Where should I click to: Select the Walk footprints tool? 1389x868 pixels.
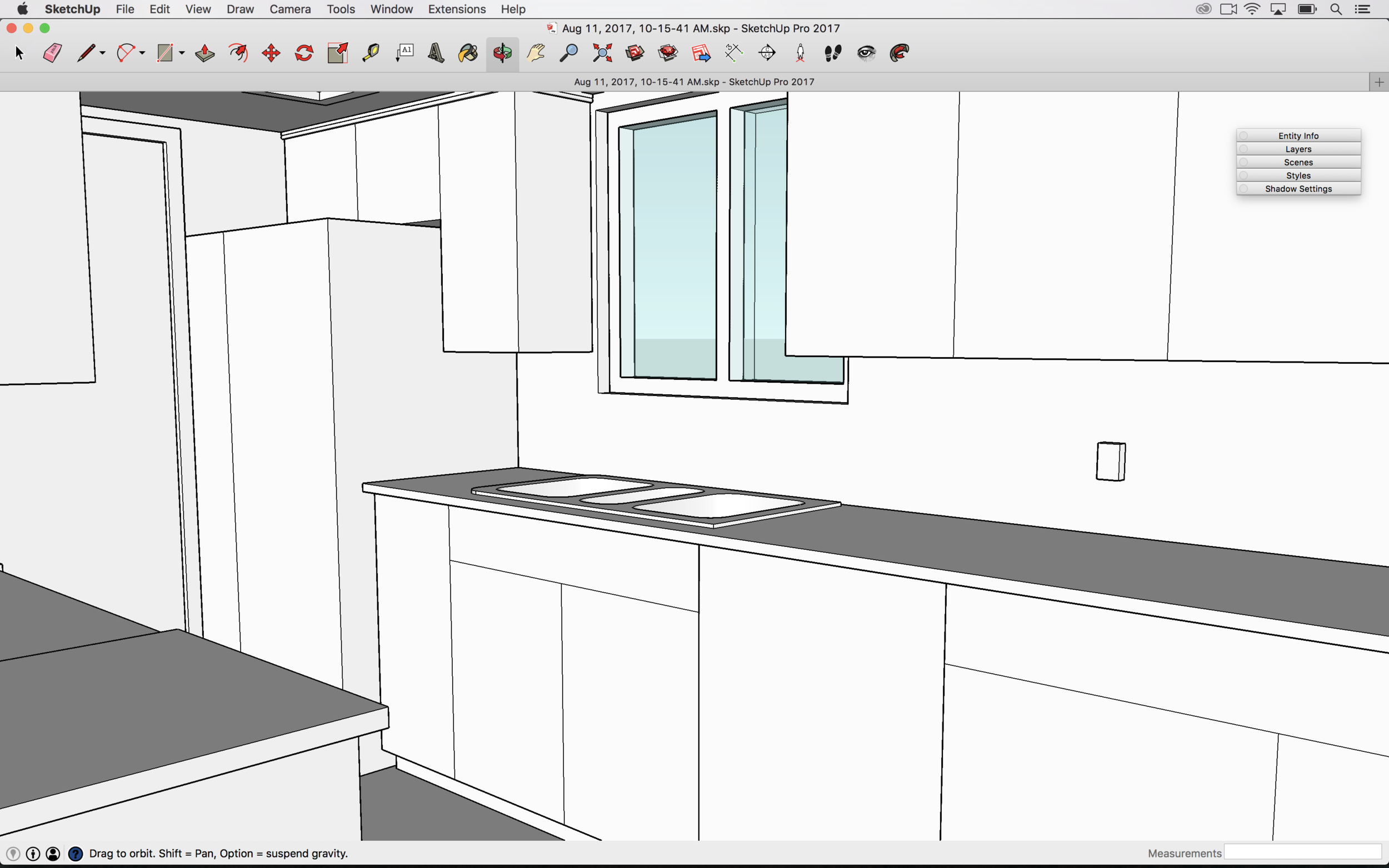pos(833,53)
